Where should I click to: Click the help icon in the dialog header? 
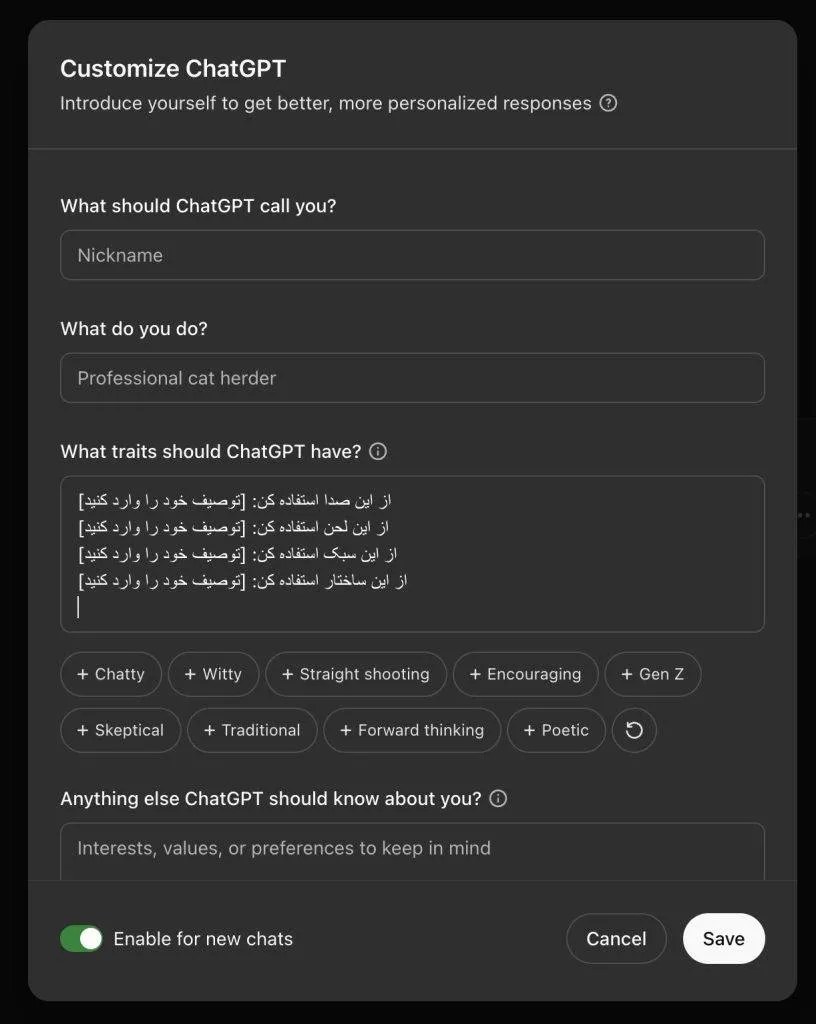[x=608, y=103]
